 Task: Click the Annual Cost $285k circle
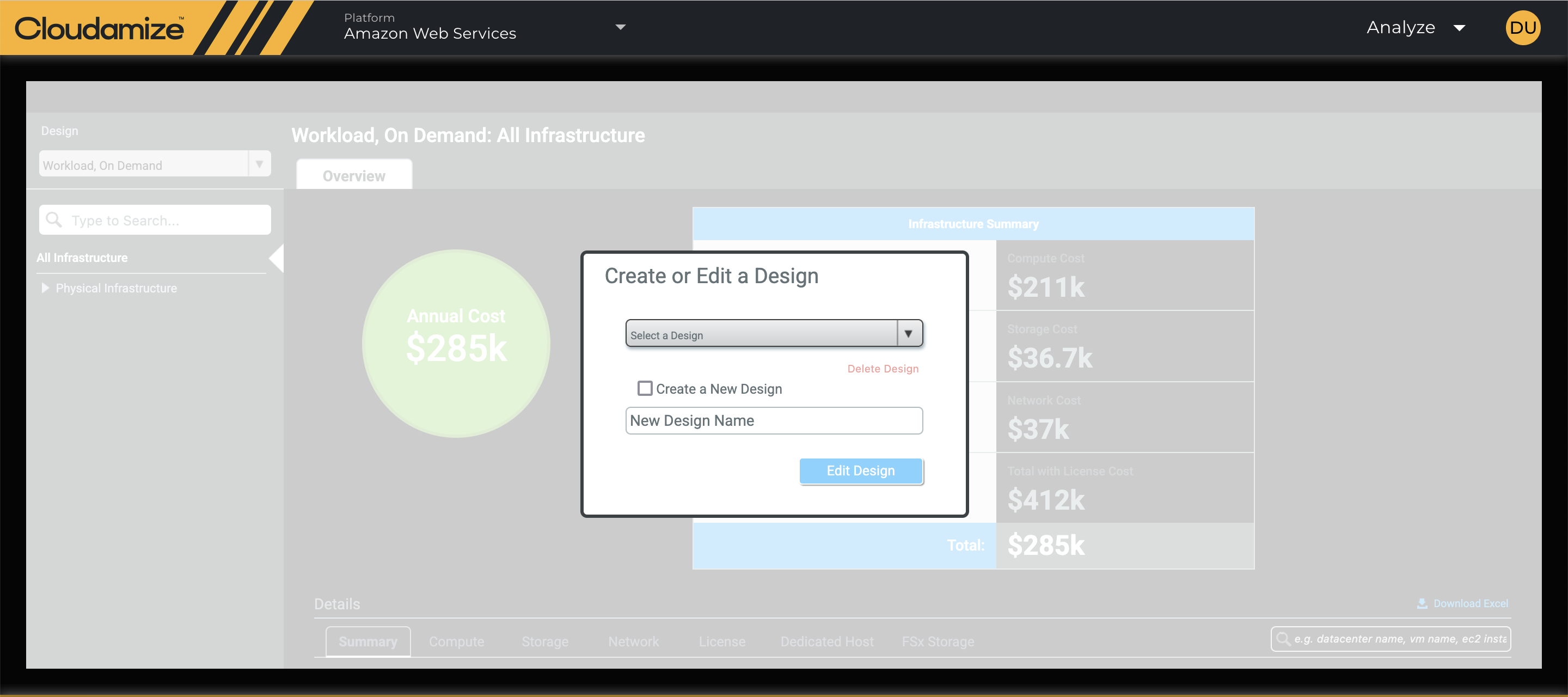point(456,343)
